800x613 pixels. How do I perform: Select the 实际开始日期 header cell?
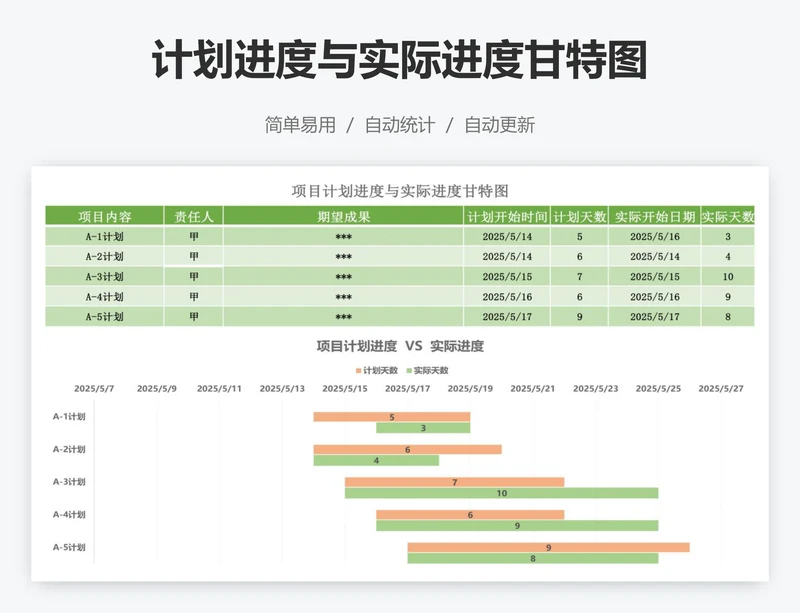[655, 216]
